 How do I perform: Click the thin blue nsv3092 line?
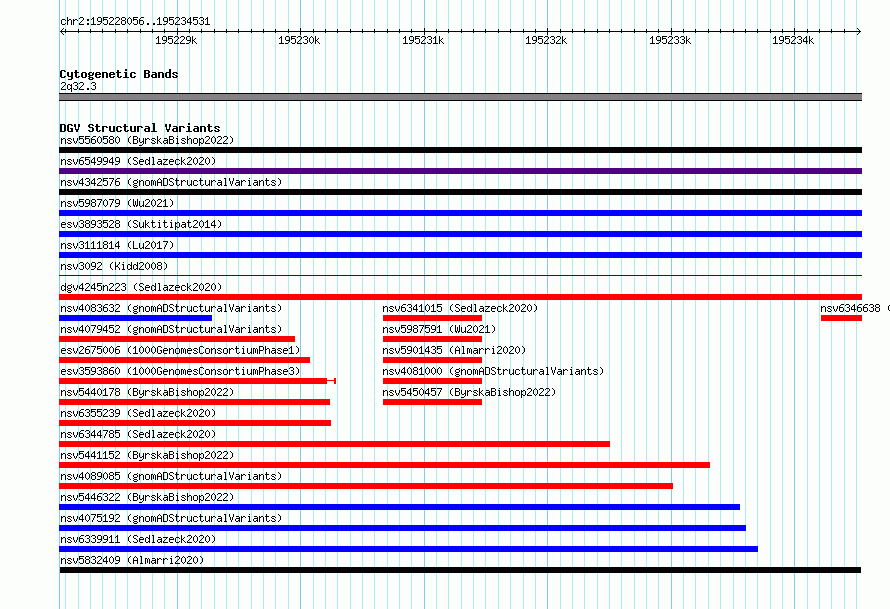tap(460, 276)
